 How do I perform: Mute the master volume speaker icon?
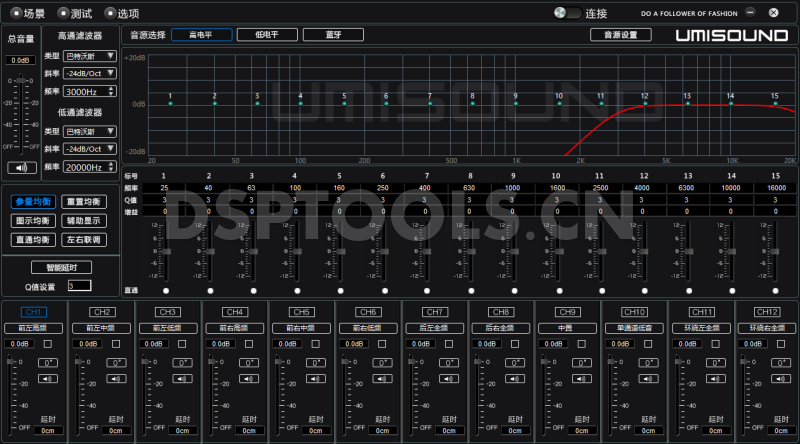click(21, 168)
